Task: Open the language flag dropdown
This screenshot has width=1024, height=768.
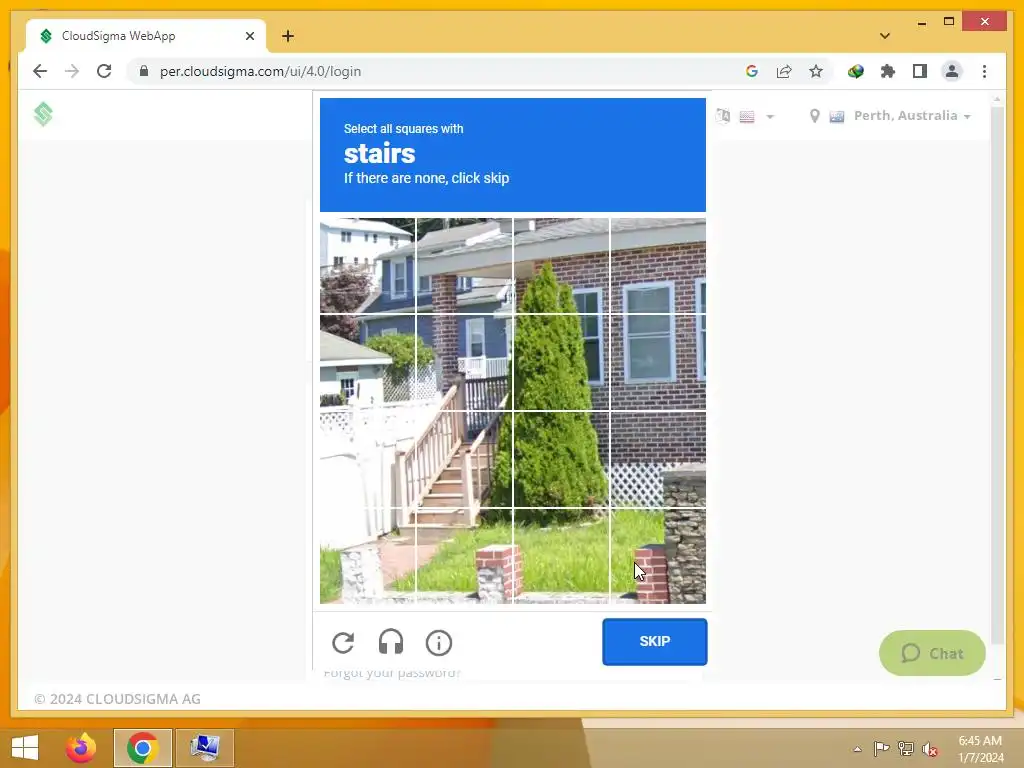Action: click(x=756, y=116)
